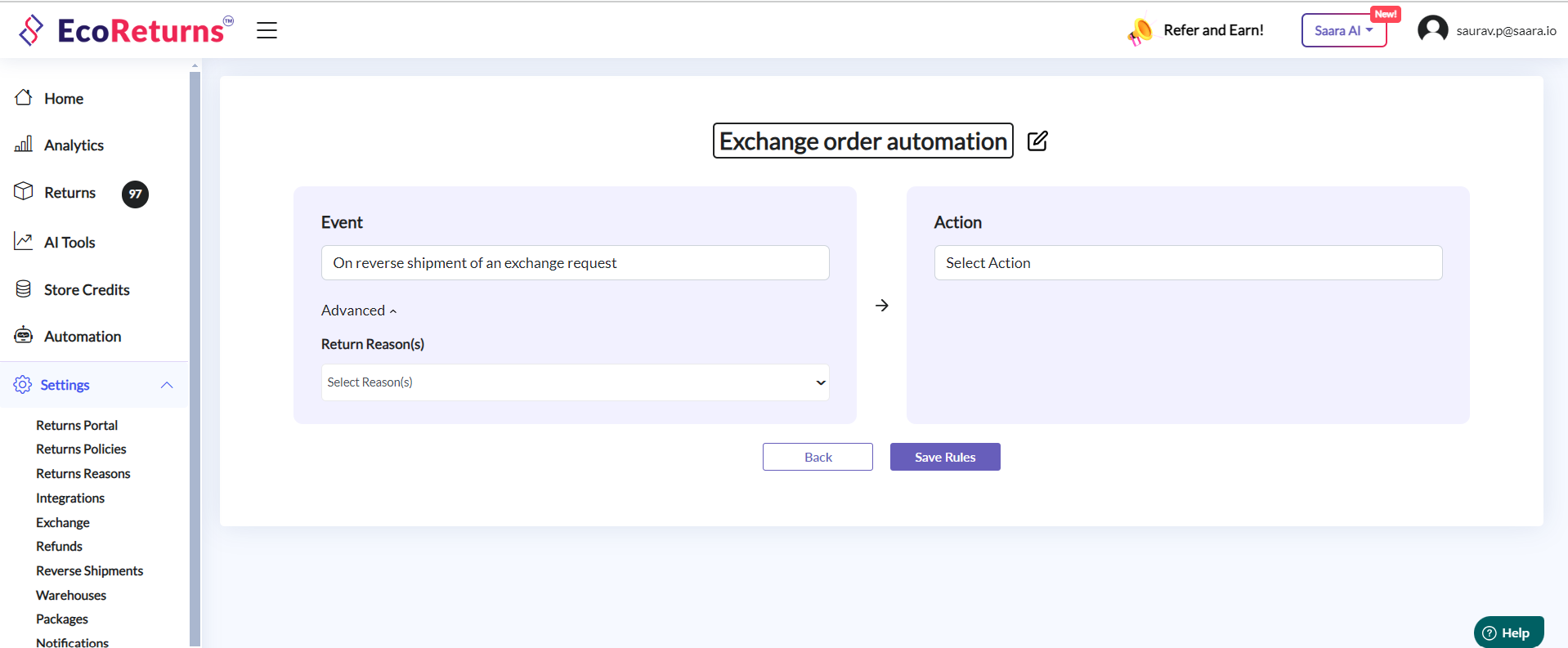
Task: Click the Analytics bar chart icon
Action: click(24, 145)
